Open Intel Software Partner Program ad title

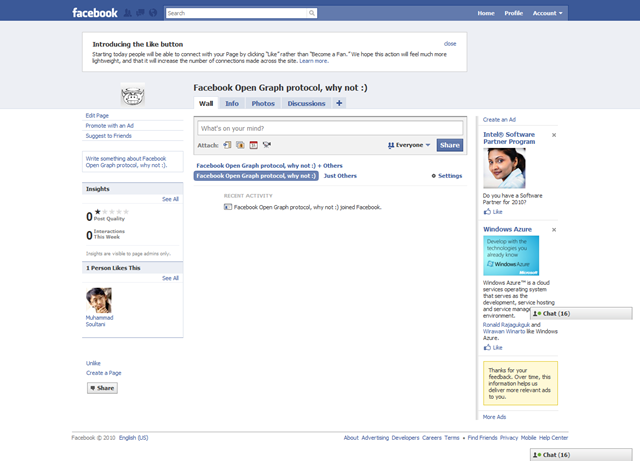click(509, 138)
